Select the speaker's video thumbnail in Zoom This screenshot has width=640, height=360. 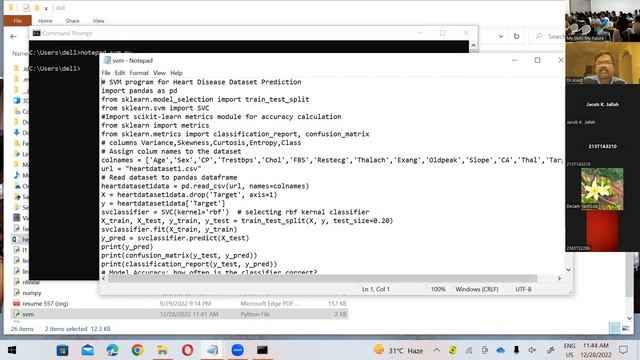602,63
